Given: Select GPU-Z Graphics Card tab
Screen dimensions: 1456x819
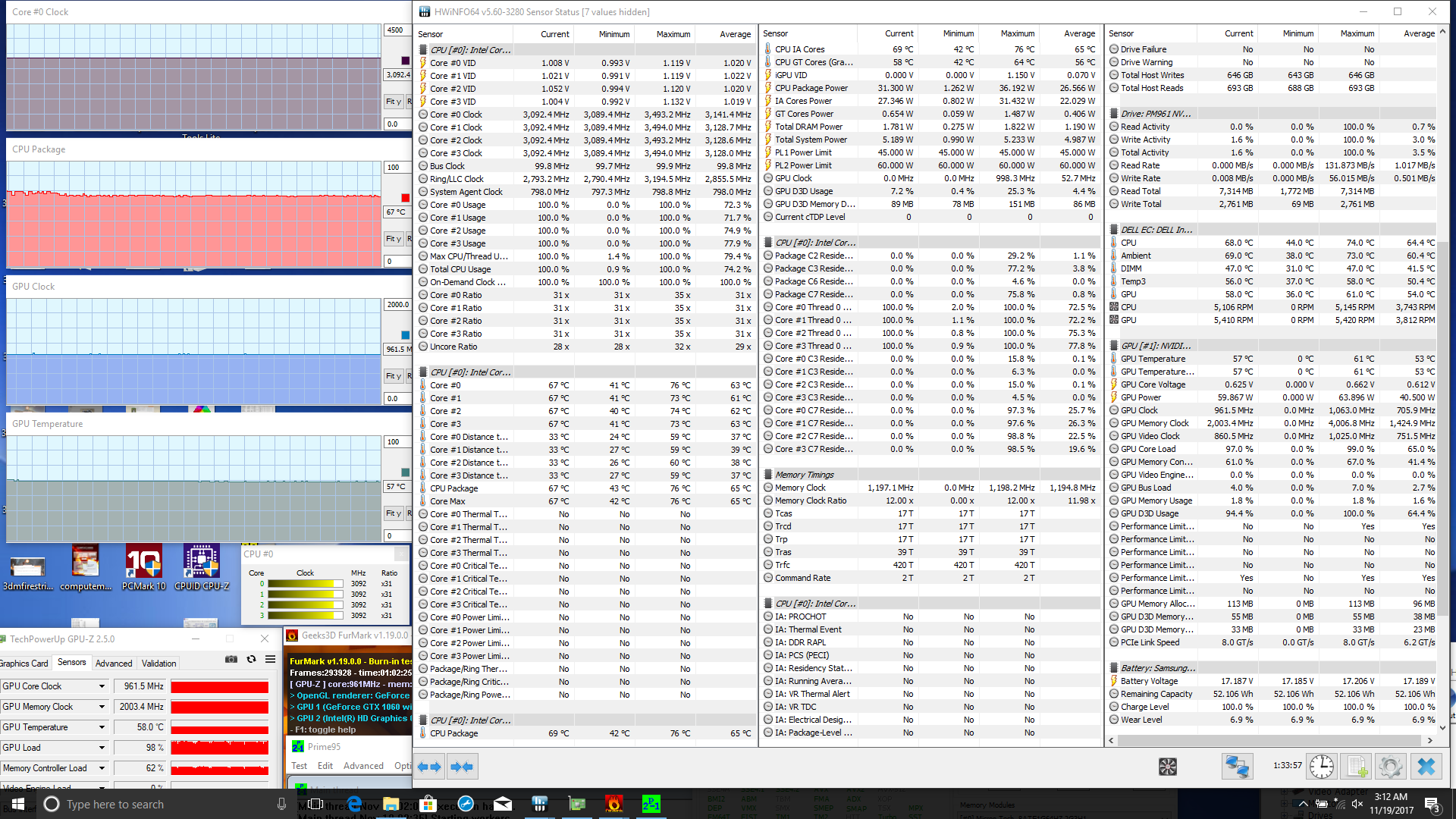Looking at the screenshot, I should click(x=24, y=664).
